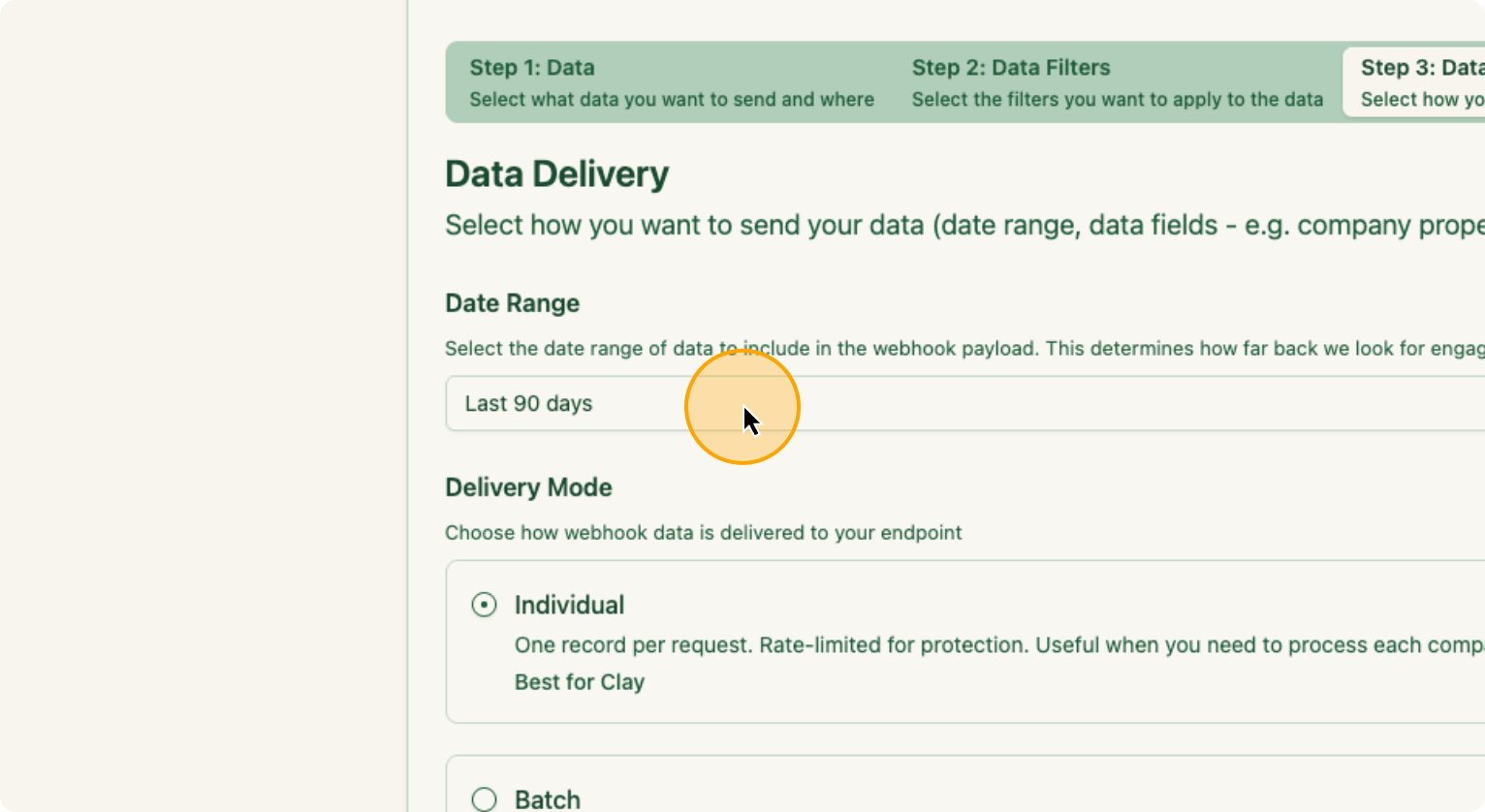1485x812 pixels.
Task: Select the Batch delivery mode radio button
Action: click(484, 798)
